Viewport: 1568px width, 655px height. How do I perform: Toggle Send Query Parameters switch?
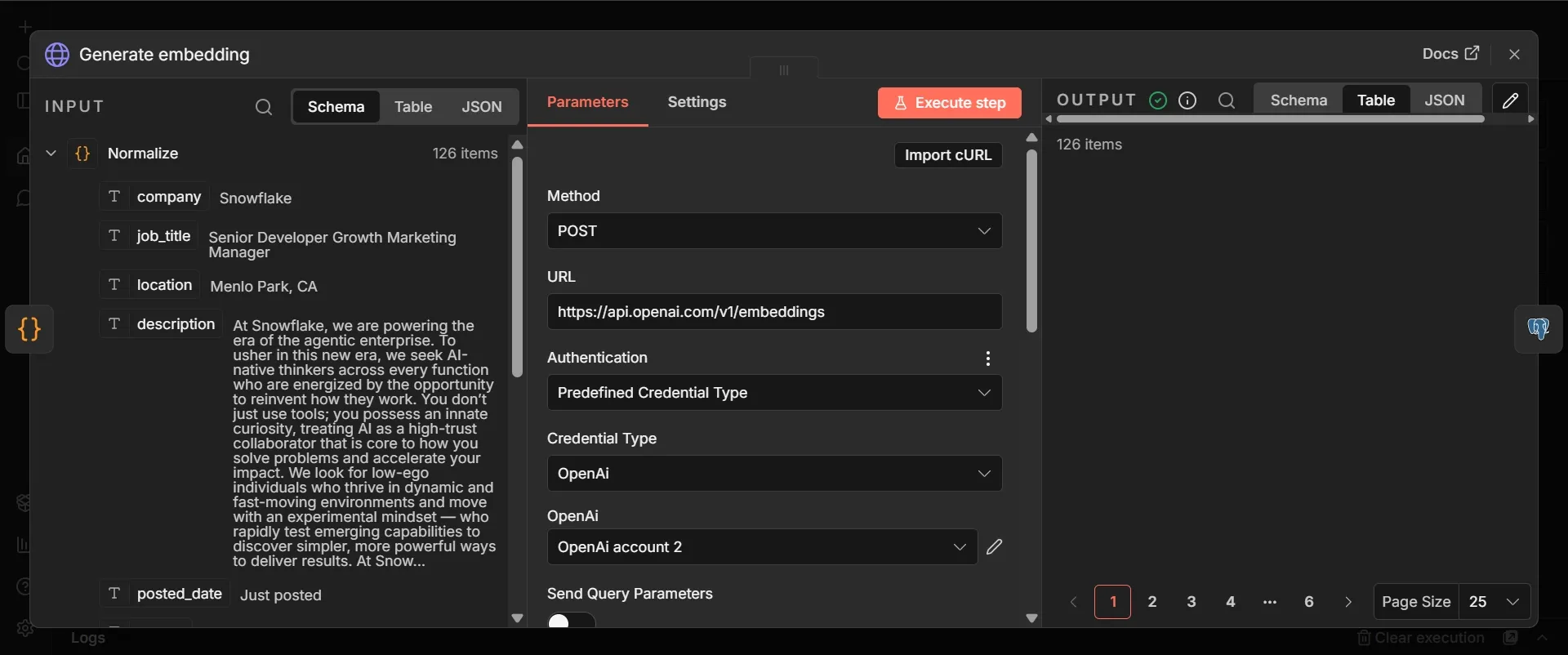point(571,621)
